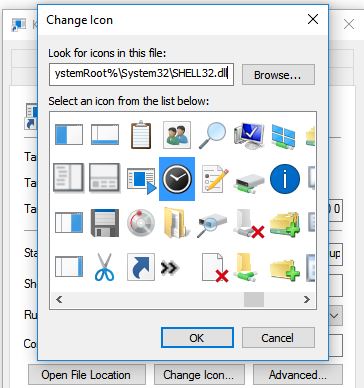Image resolution: width=364 pixels, height=388 pixels.
Task: Select the blue info circle icon
Action: click(x=285, y=179)
